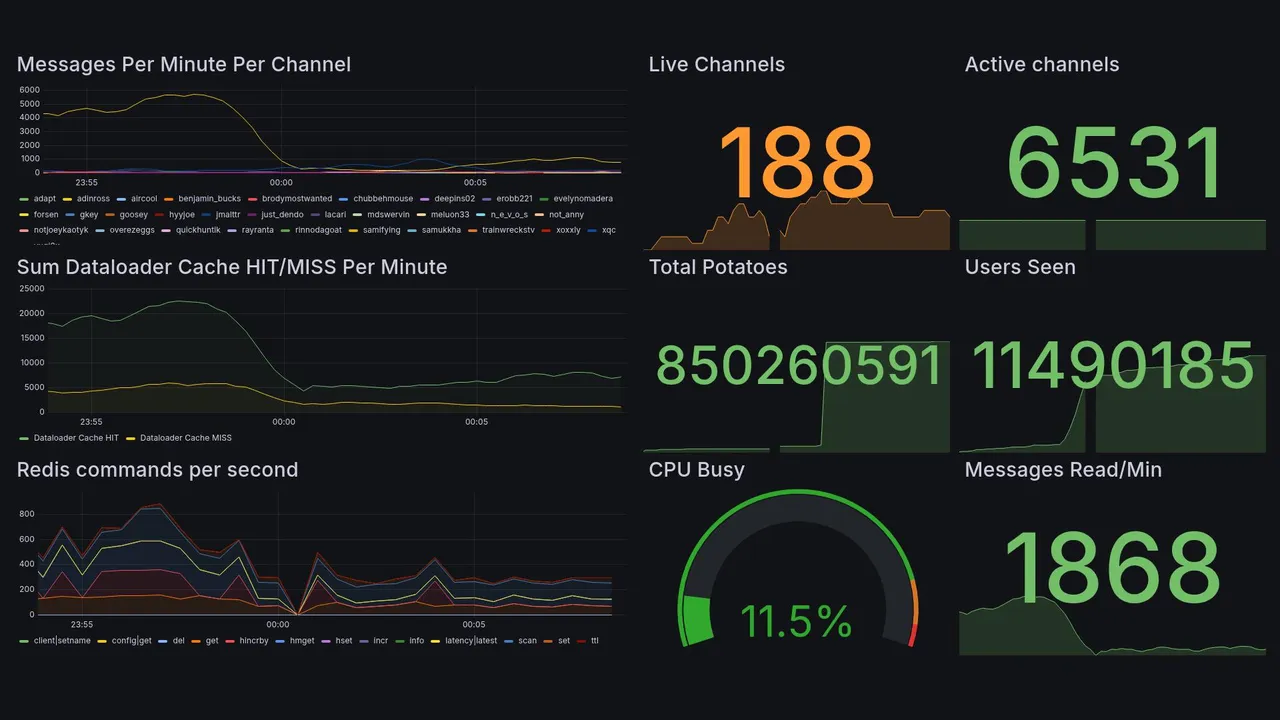Toggle the aircool legend series

coord(137,199)
